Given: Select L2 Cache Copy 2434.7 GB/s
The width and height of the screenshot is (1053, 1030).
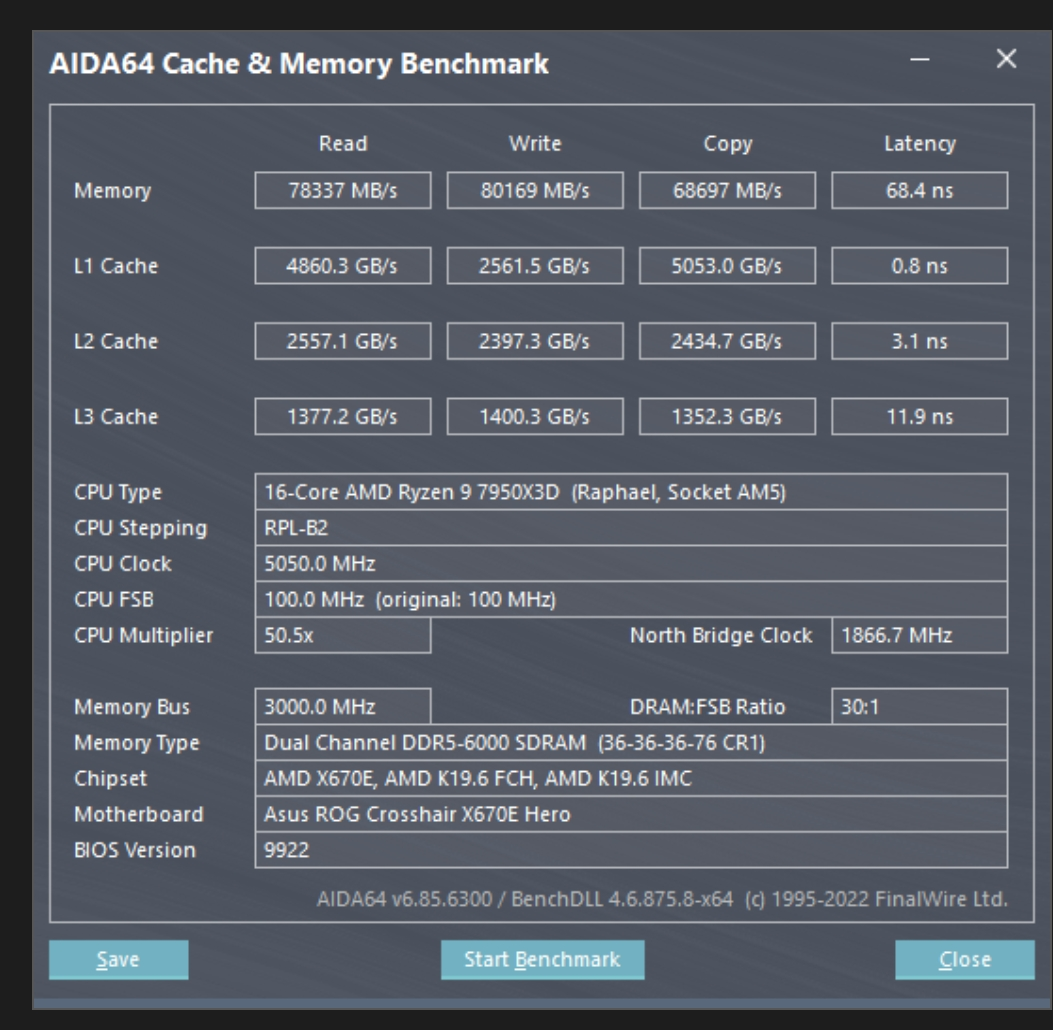Looking at the screenshot, I should (x=727, y=341).
